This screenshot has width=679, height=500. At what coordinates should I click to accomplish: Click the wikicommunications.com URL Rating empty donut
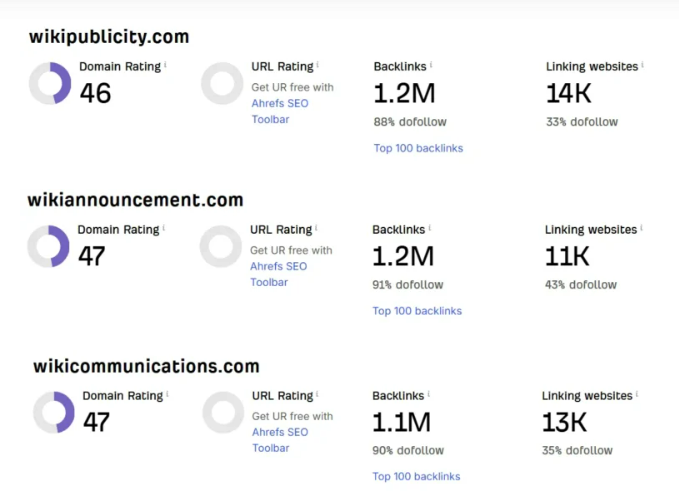pos(223,412)
